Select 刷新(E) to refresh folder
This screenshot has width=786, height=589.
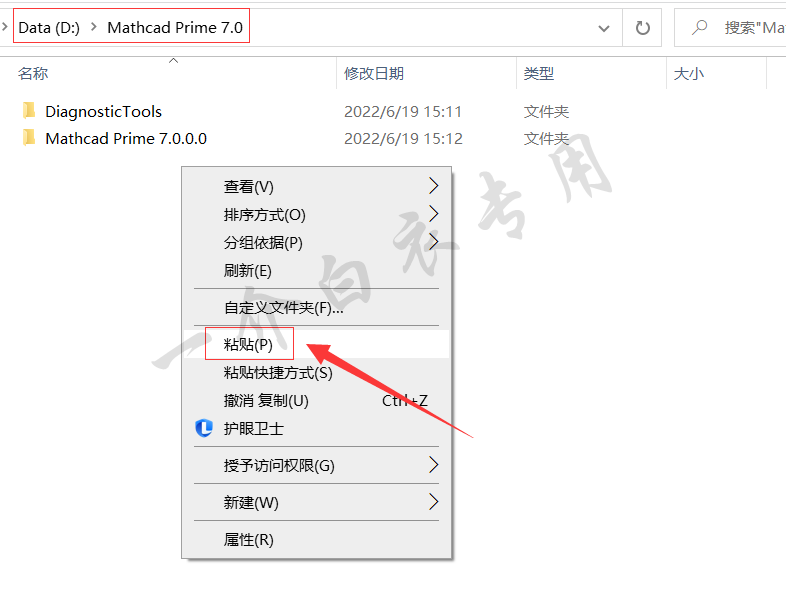coord(316,271)
